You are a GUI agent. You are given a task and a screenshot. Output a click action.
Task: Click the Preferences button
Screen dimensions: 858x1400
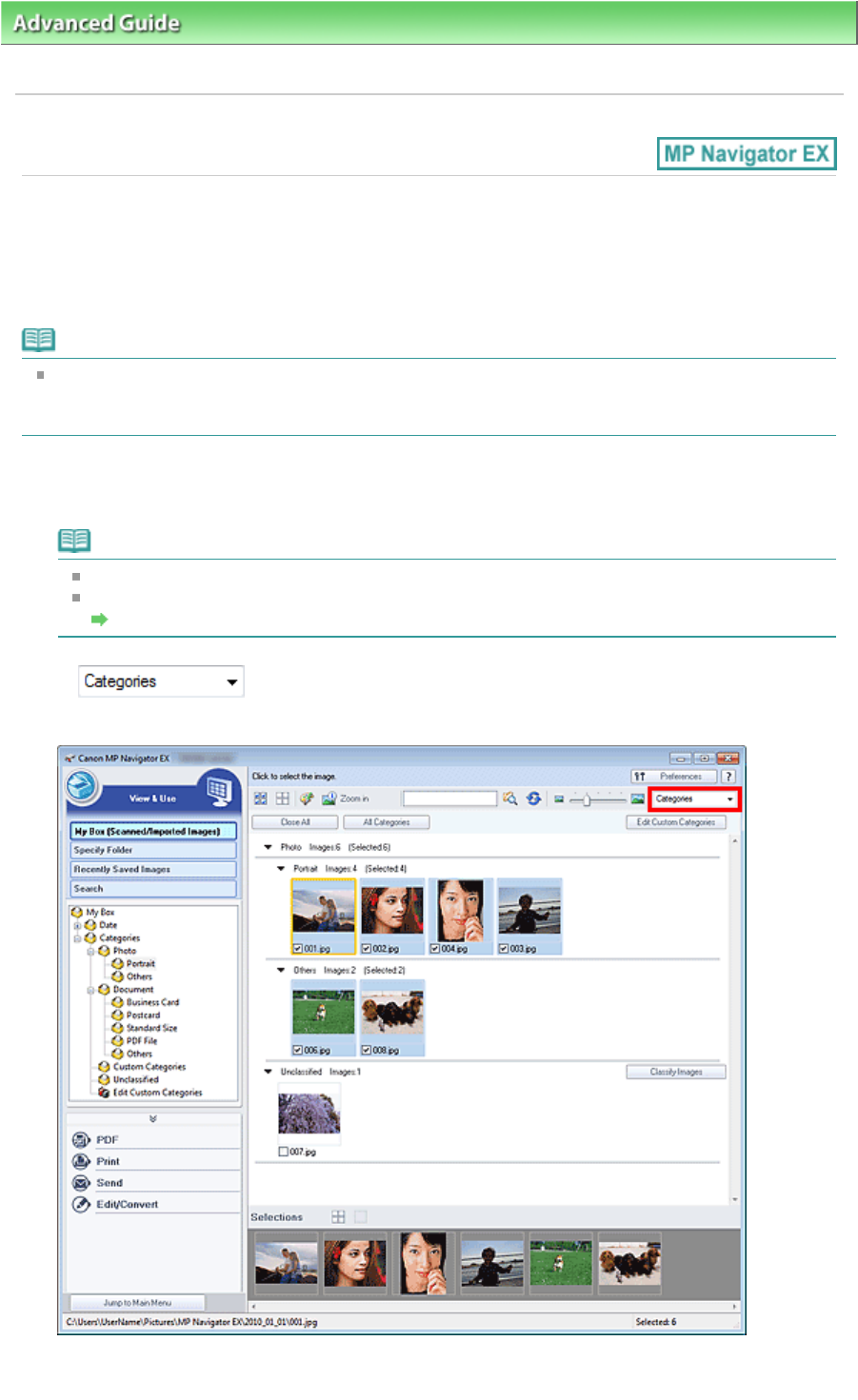(x=673, y=777)
